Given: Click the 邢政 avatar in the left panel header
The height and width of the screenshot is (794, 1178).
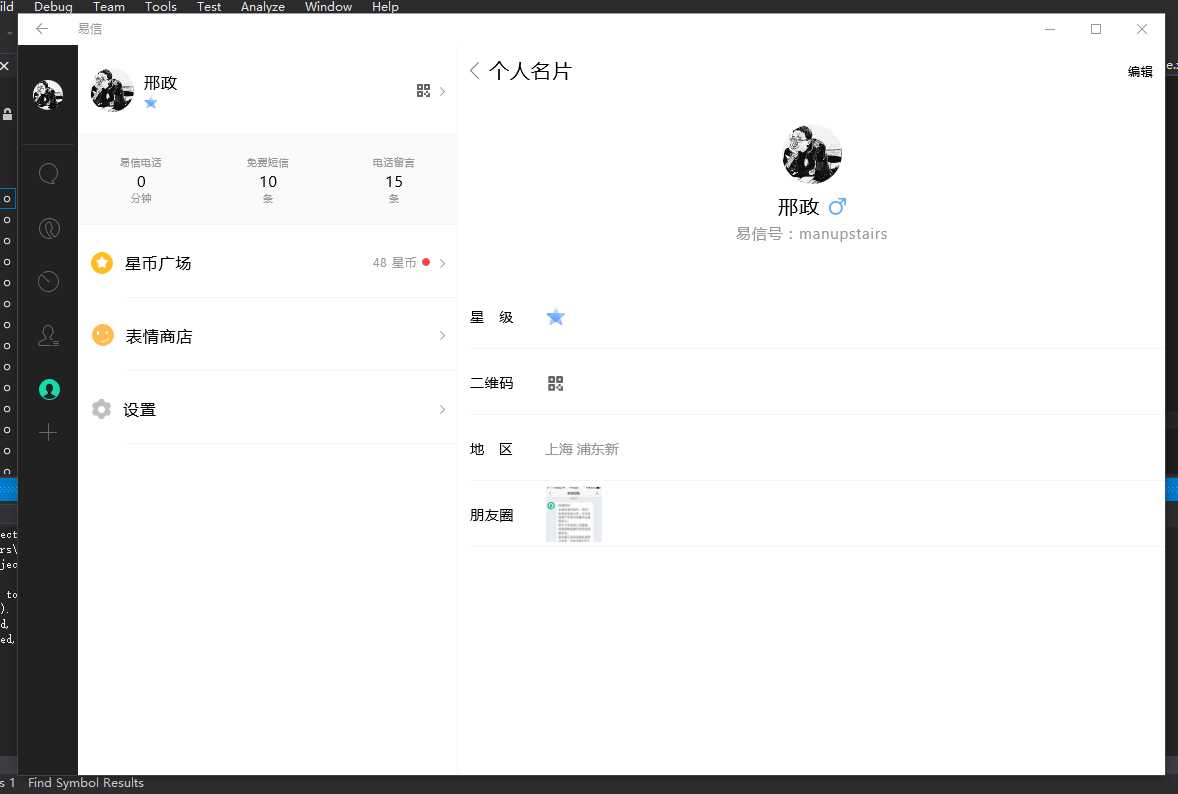Looking at the screenshot, I should pos(112,90).
